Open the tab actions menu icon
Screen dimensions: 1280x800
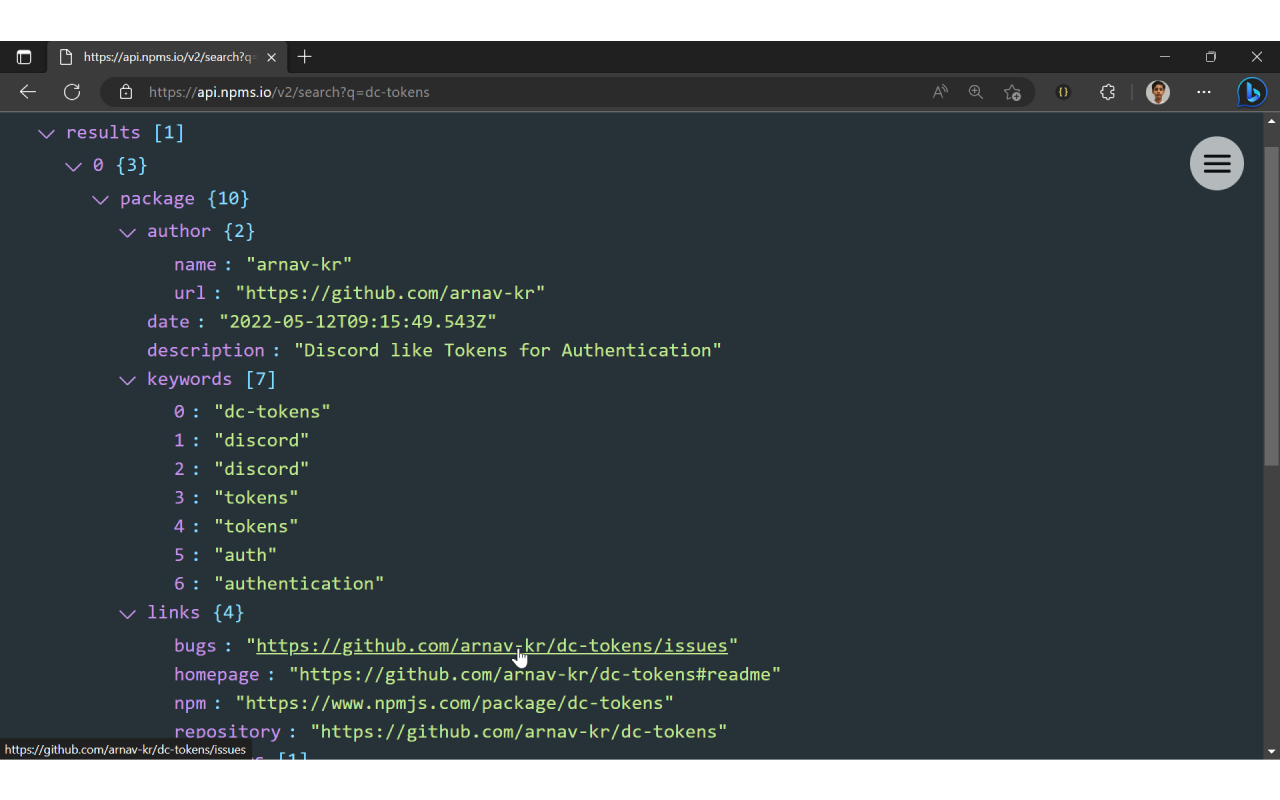tap(24, 57)
